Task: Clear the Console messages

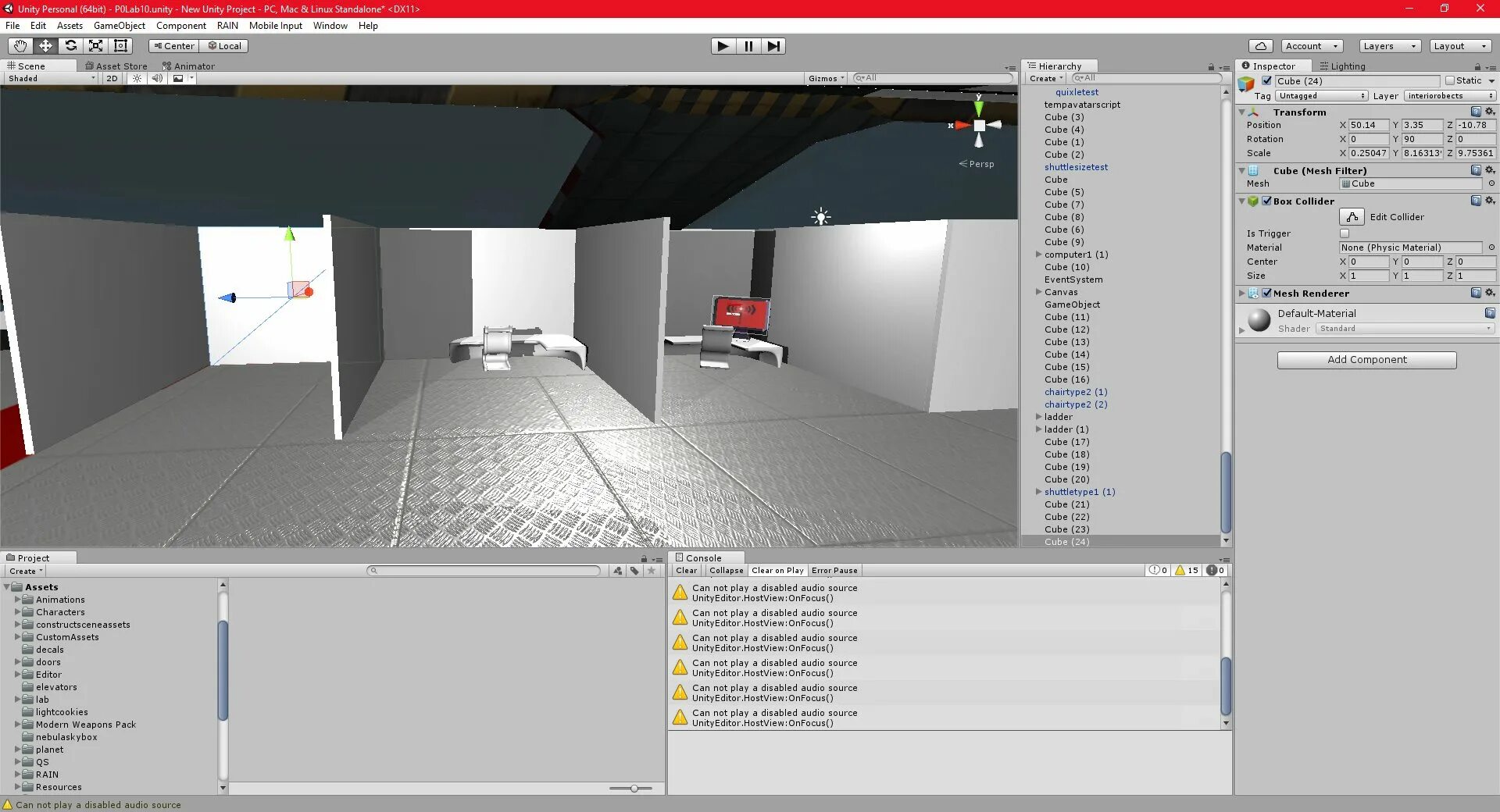Action: [x=687, y=571]
